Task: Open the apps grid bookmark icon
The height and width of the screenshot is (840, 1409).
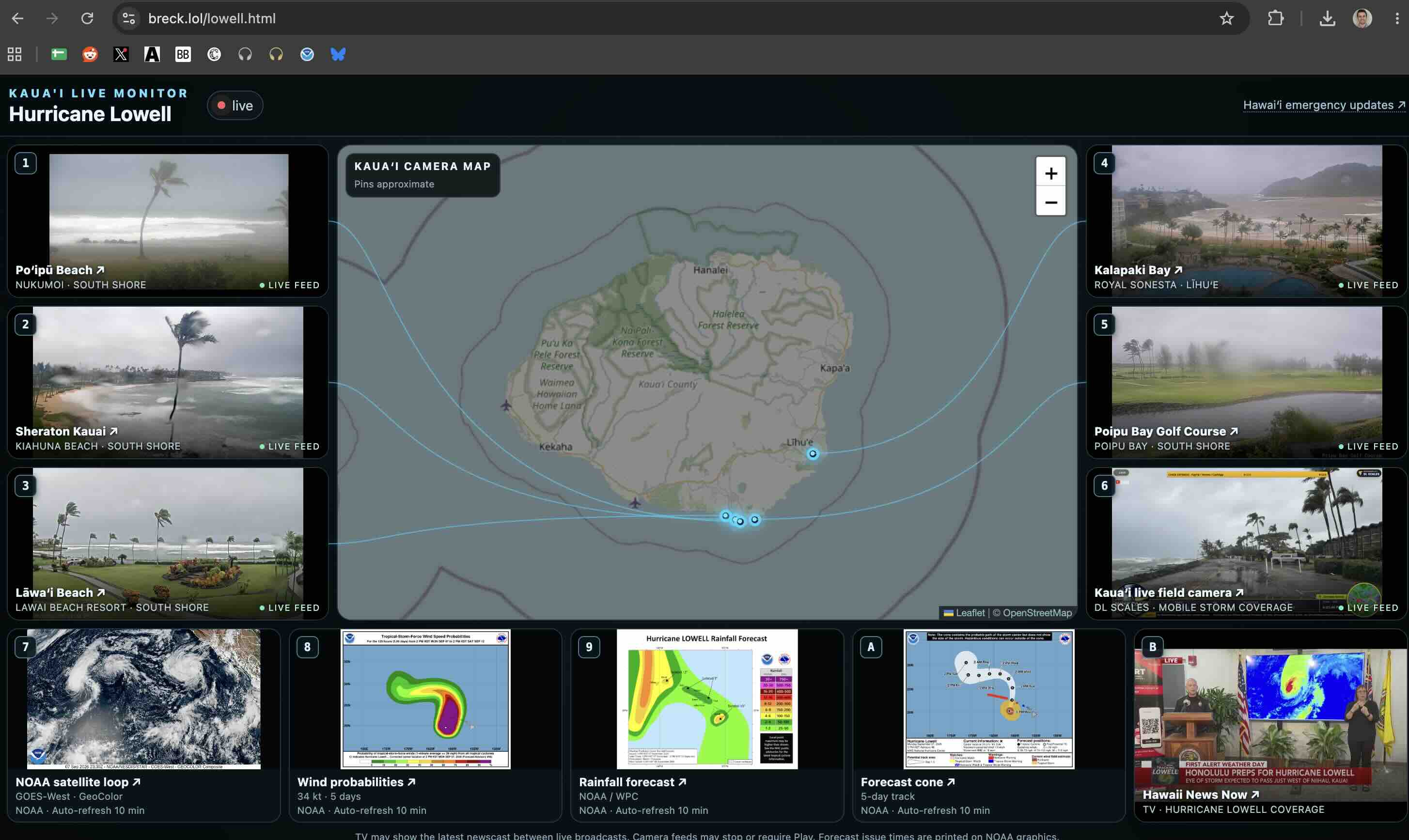Action: (15, 54)
